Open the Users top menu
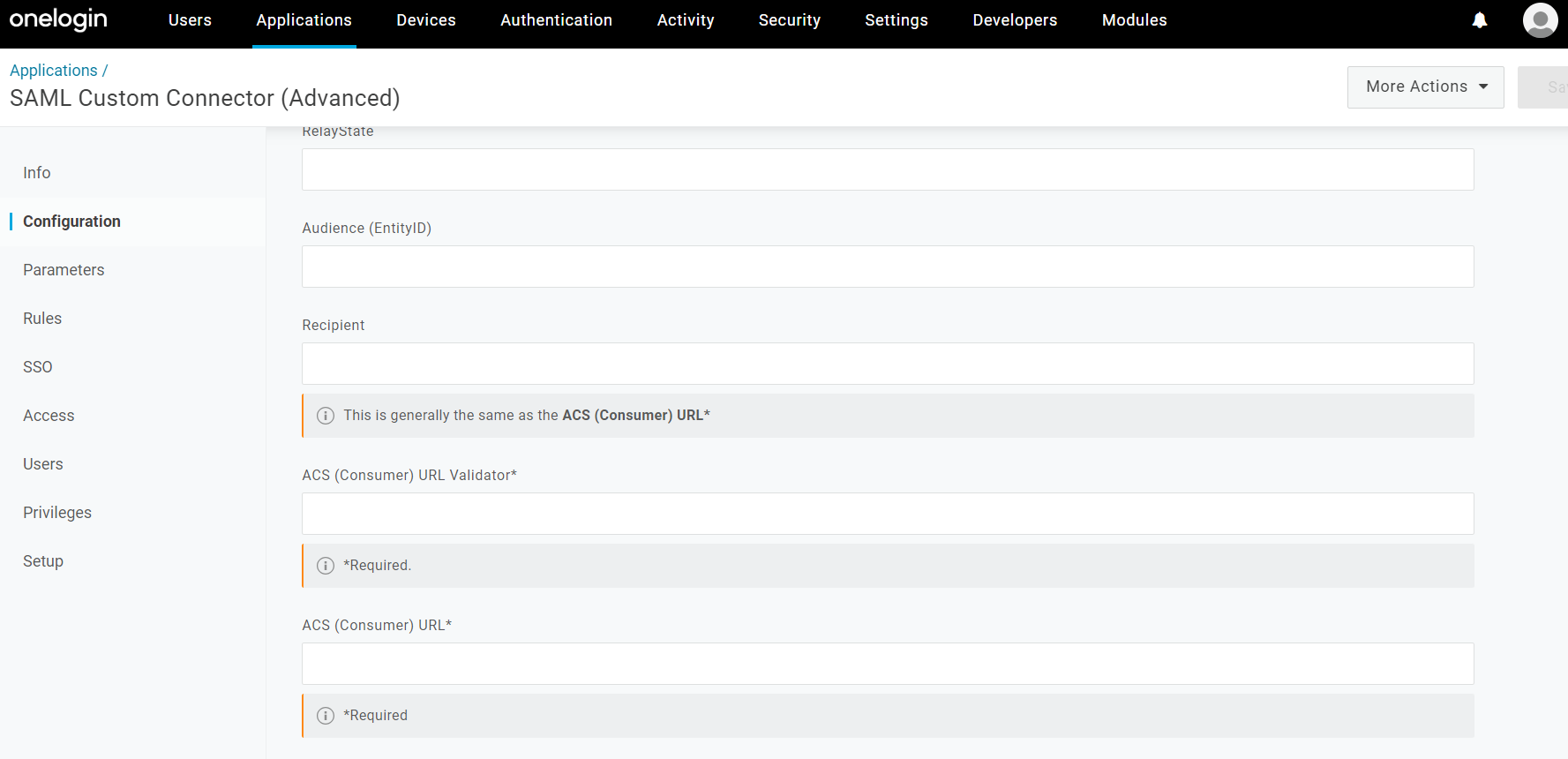 tap(190, 20)
